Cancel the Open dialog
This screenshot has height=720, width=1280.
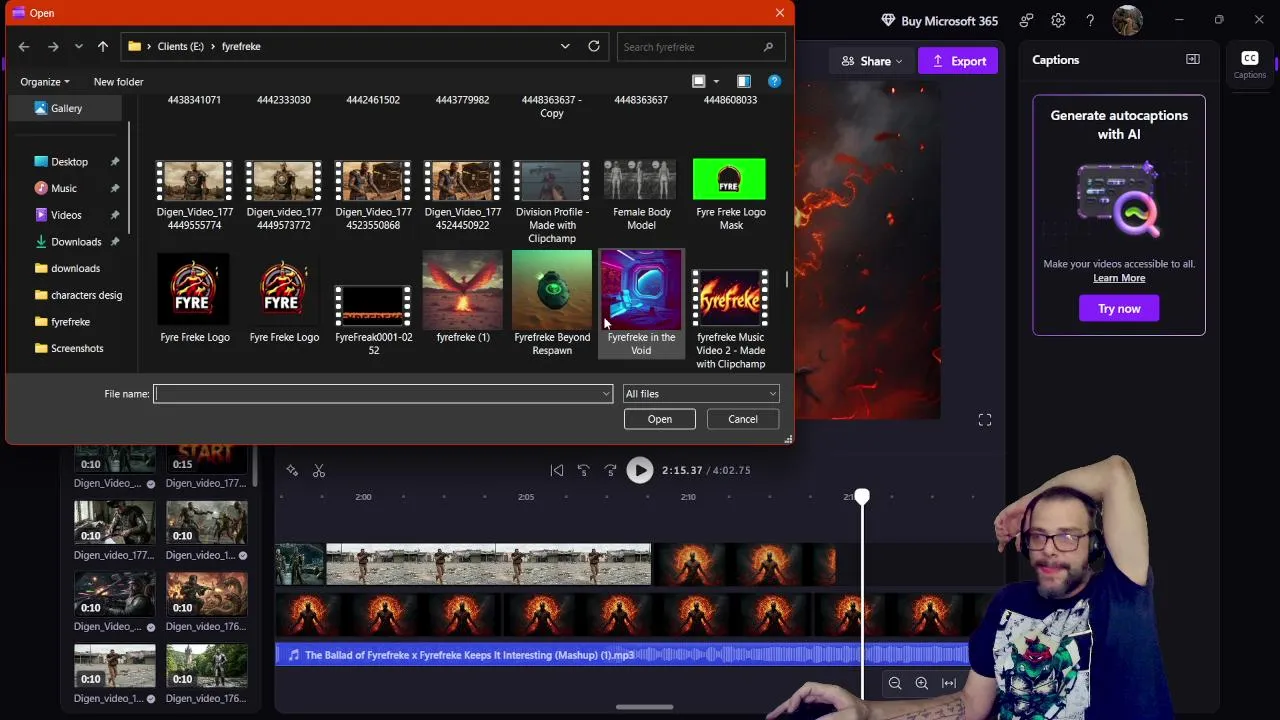pos(743,419)
